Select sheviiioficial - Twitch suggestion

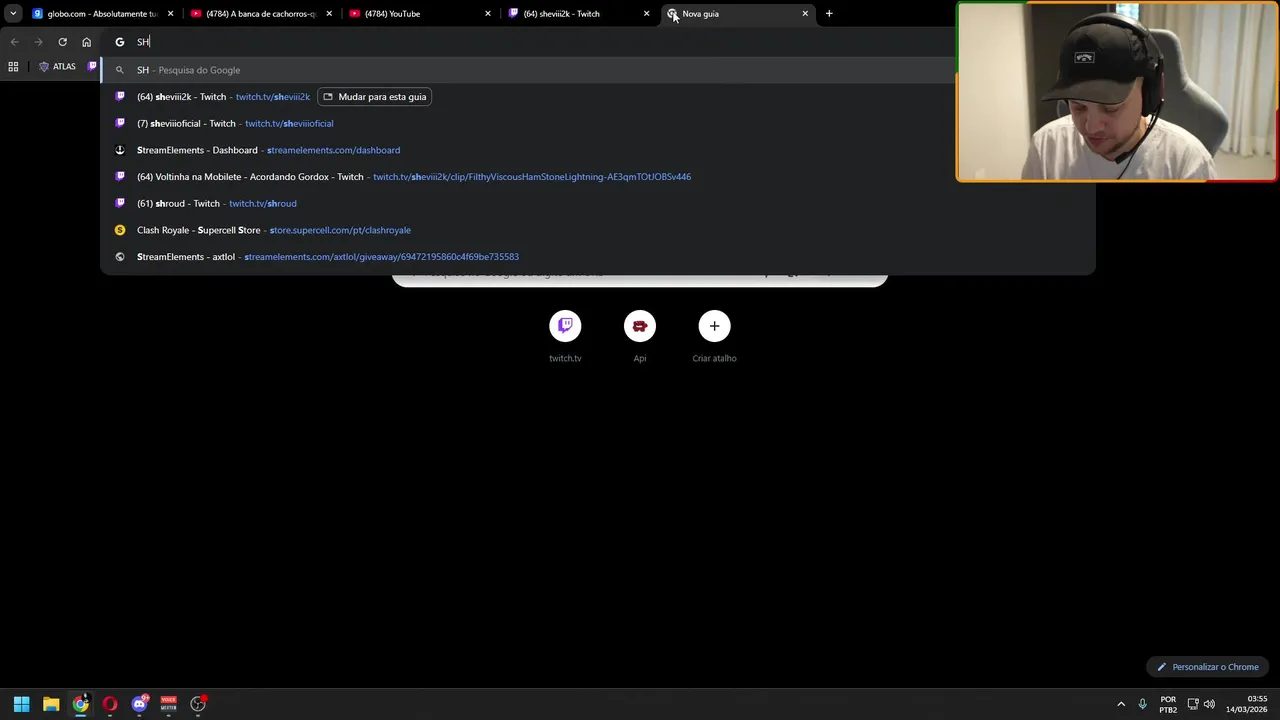[x=598, y=123]
